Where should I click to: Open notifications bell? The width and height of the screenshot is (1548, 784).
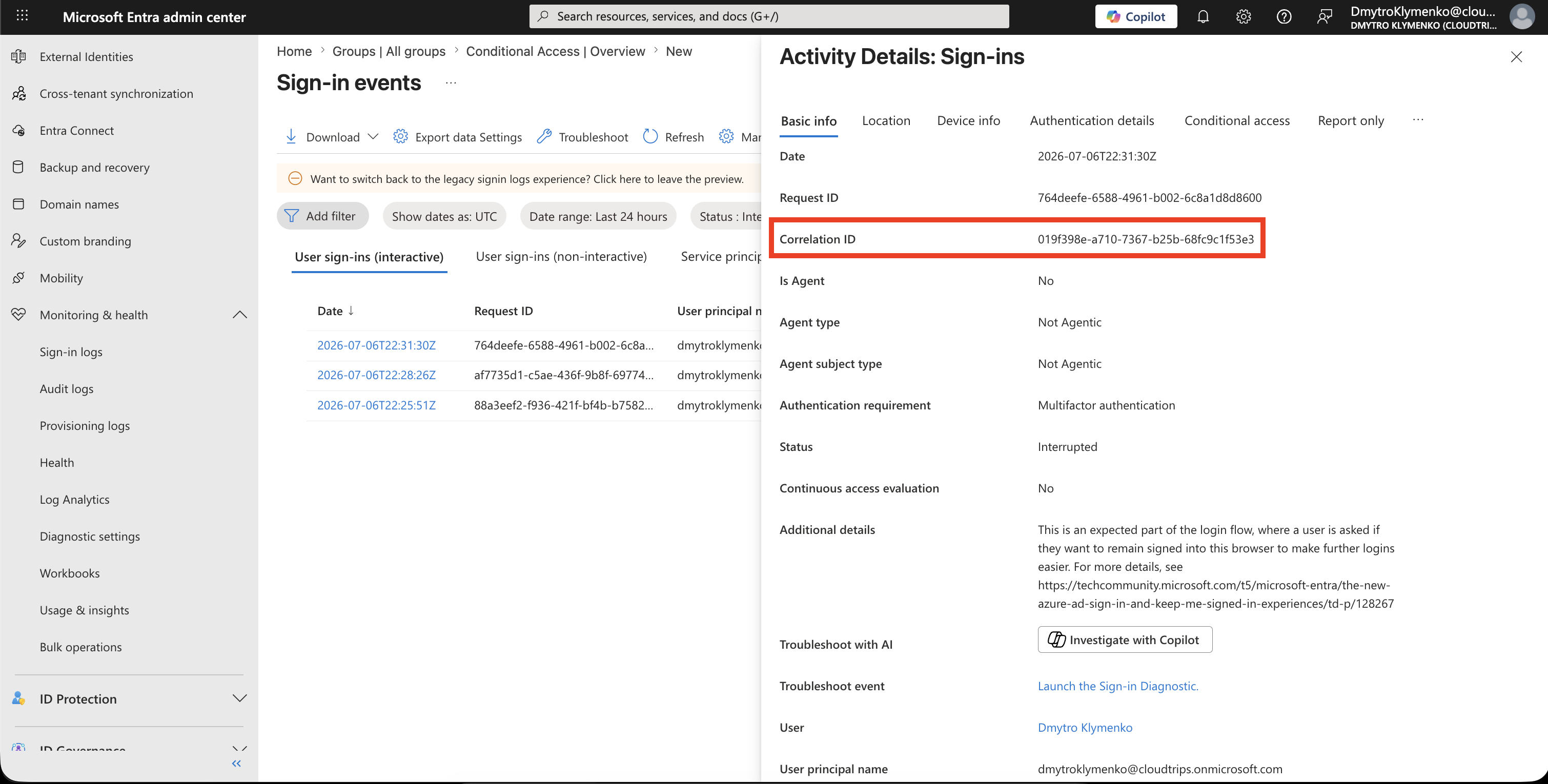click(x=1203, y=16)
